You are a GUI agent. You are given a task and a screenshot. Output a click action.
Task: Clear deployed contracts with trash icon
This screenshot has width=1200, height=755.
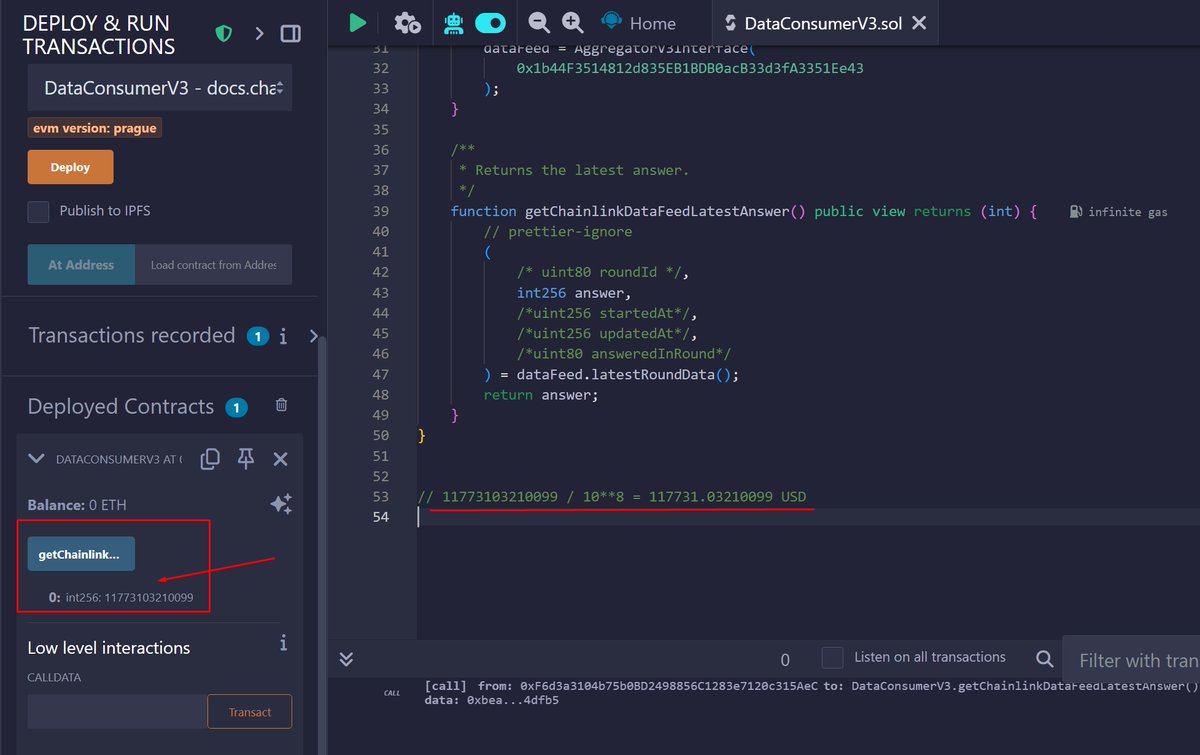[x=281, y=405]
